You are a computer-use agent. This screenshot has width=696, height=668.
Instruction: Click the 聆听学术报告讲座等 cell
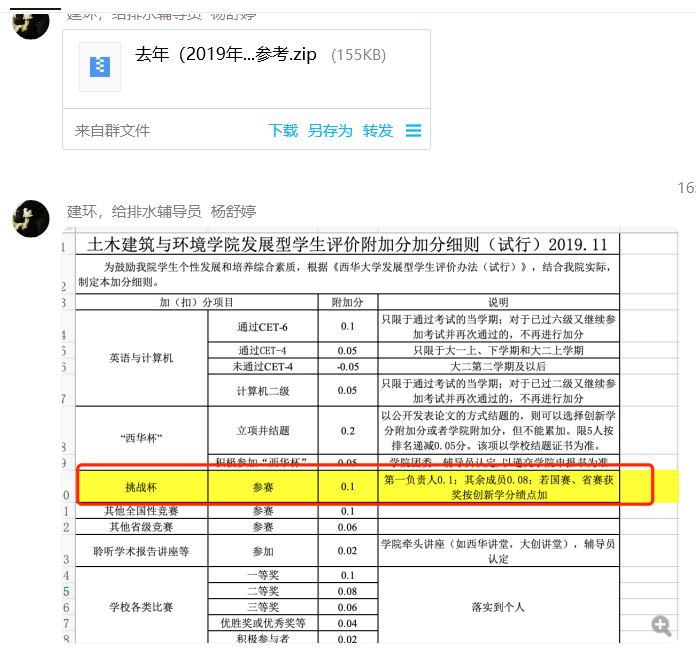[141, 551]
